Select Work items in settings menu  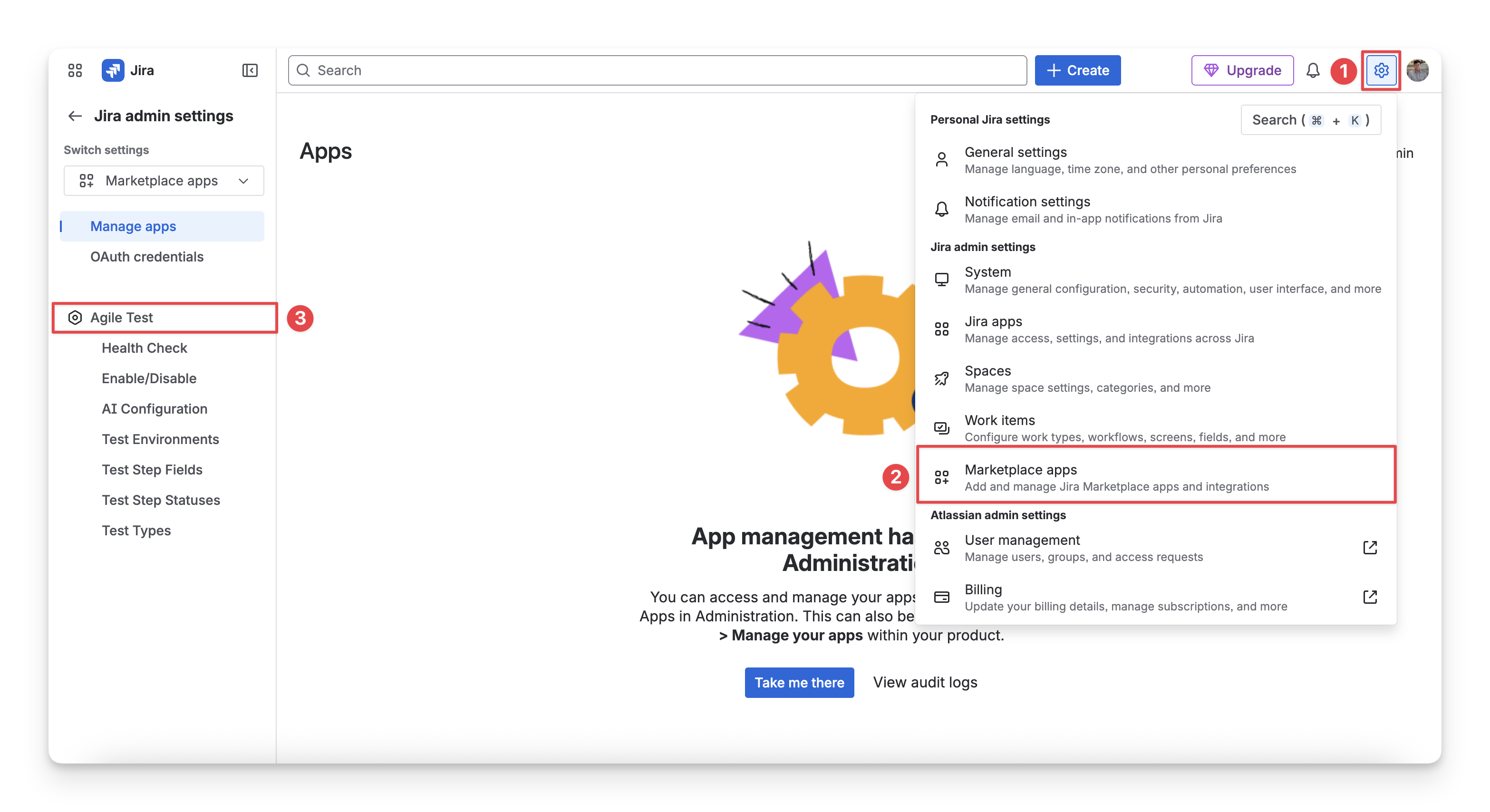pyautogui.click(x=999, y=420)
